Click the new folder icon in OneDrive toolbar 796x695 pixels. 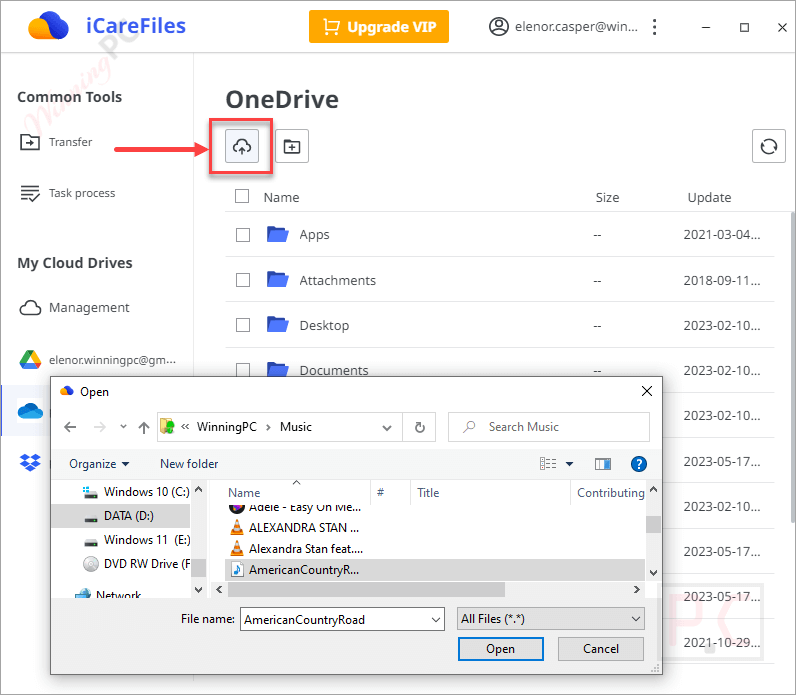292,146
